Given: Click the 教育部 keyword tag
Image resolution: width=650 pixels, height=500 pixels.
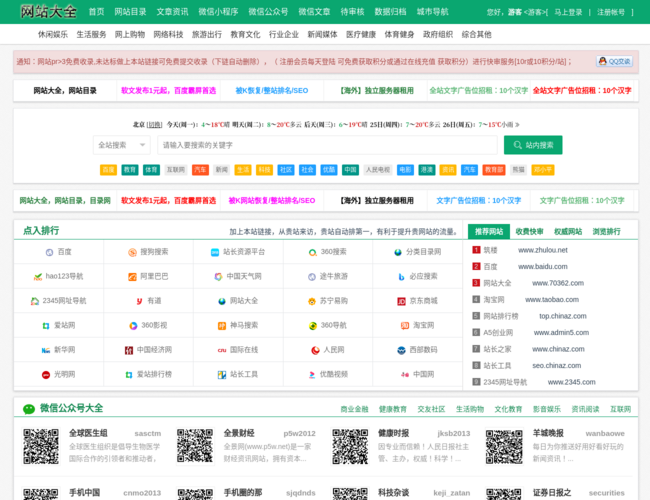Looking at the screenshot, I should click(x=494, y=170).
